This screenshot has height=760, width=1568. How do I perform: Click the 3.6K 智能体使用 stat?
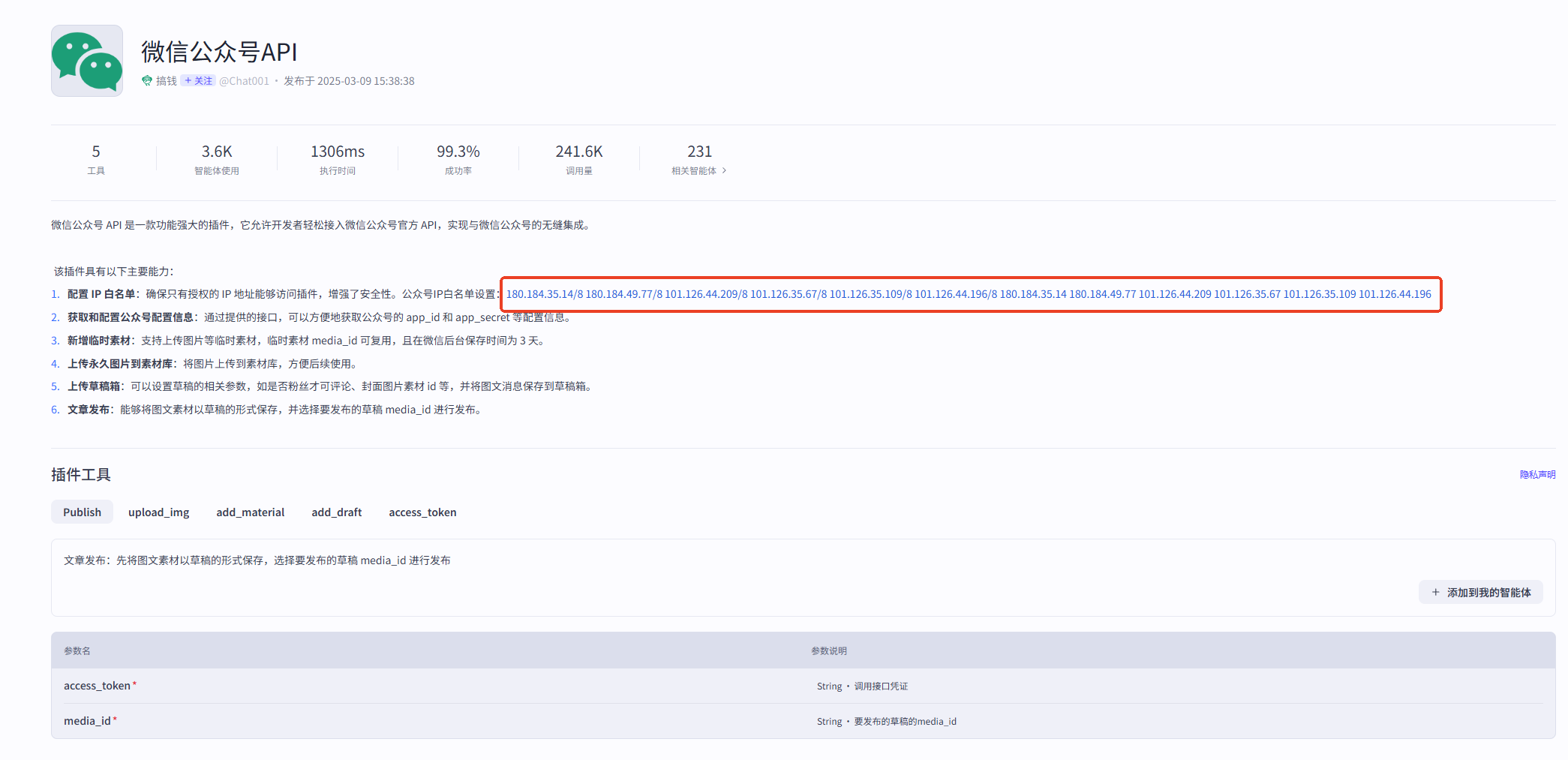(x=217, y=160)
